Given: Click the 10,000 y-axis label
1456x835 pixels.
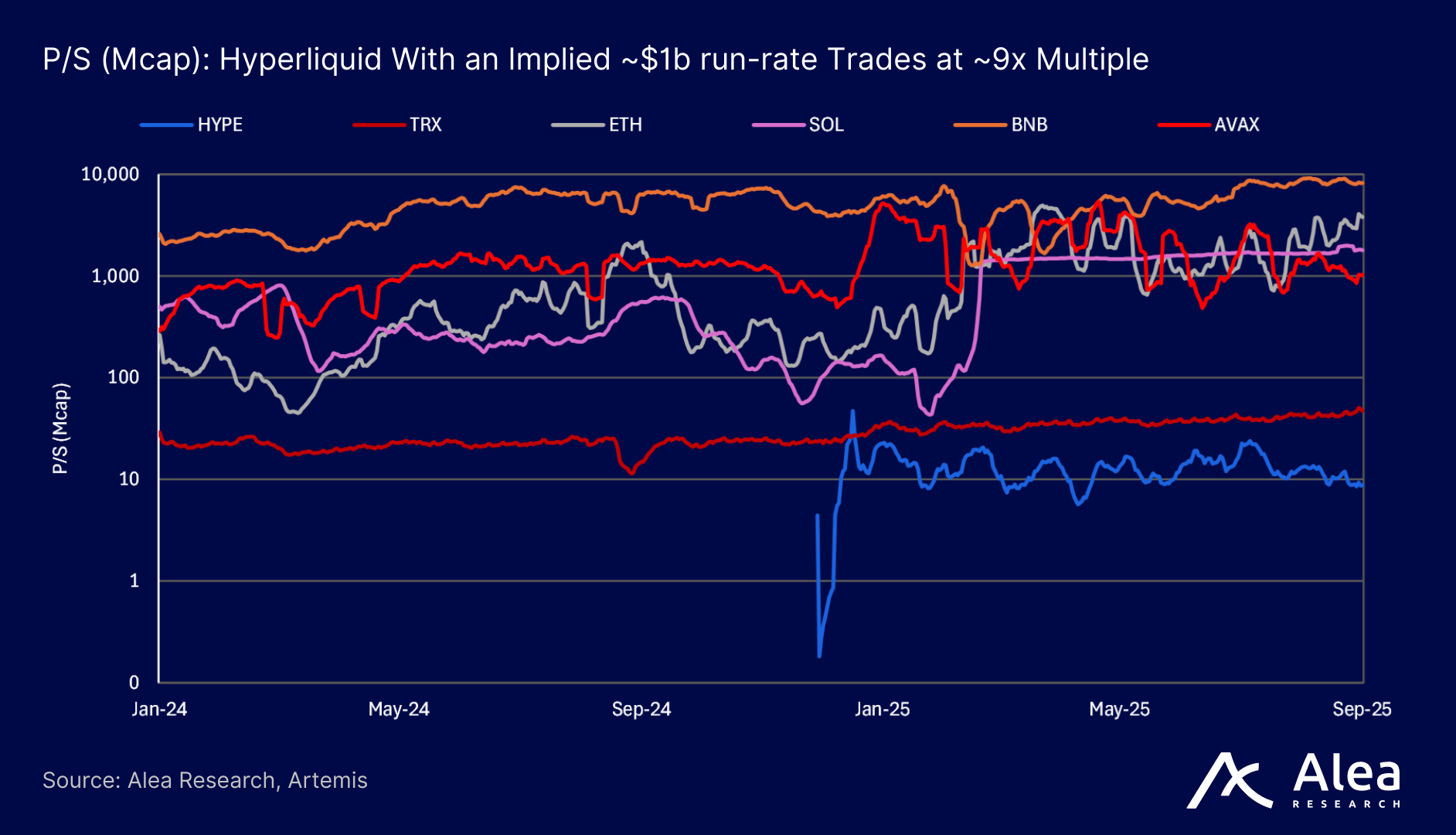Looking at the screenshot, I should coord(111,174).
